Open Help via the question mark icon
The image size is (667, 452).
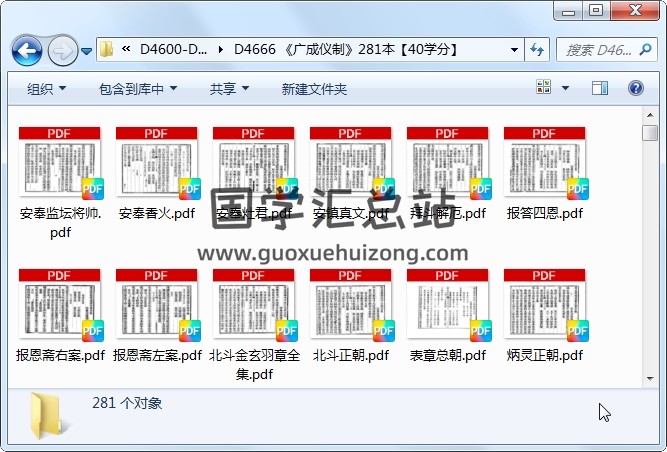[x=636, y=88]
